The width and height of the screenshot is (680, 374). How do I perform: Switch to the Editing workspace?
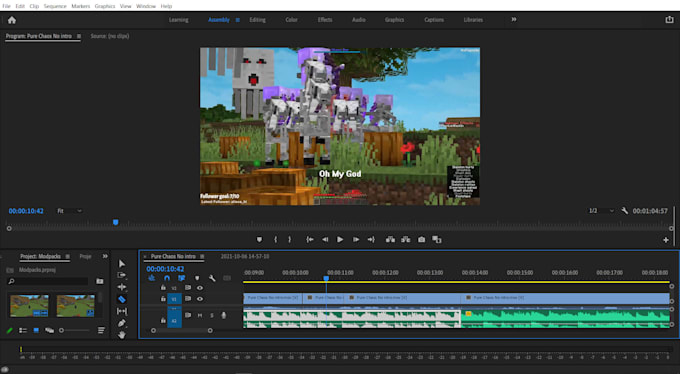click(257, 20)
